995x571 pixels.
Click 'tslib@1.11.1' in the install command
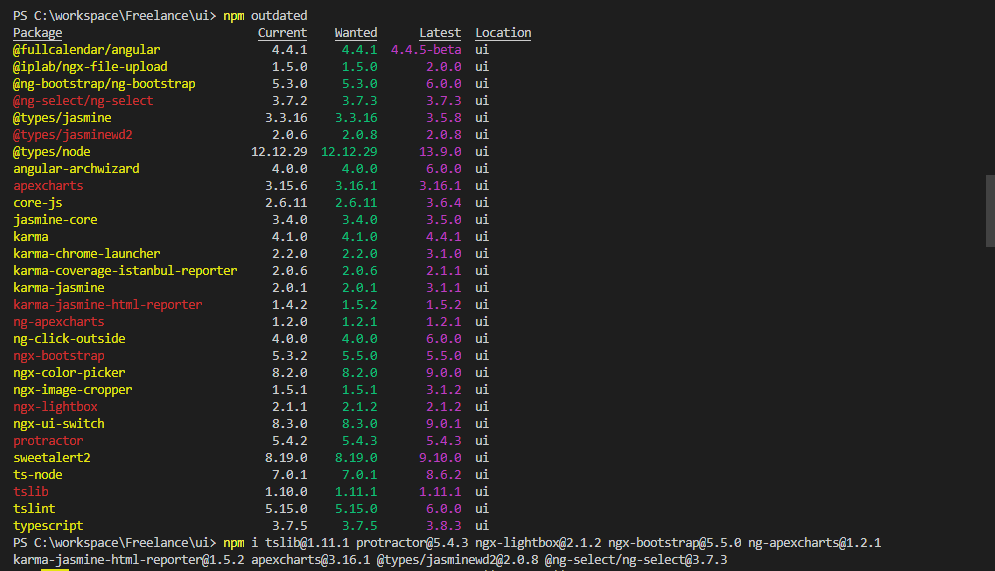tap(307, 543)
